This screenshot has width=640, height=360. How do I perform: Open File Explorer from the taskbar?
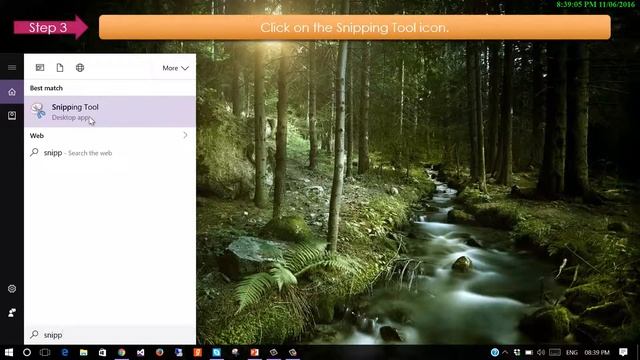84,352
